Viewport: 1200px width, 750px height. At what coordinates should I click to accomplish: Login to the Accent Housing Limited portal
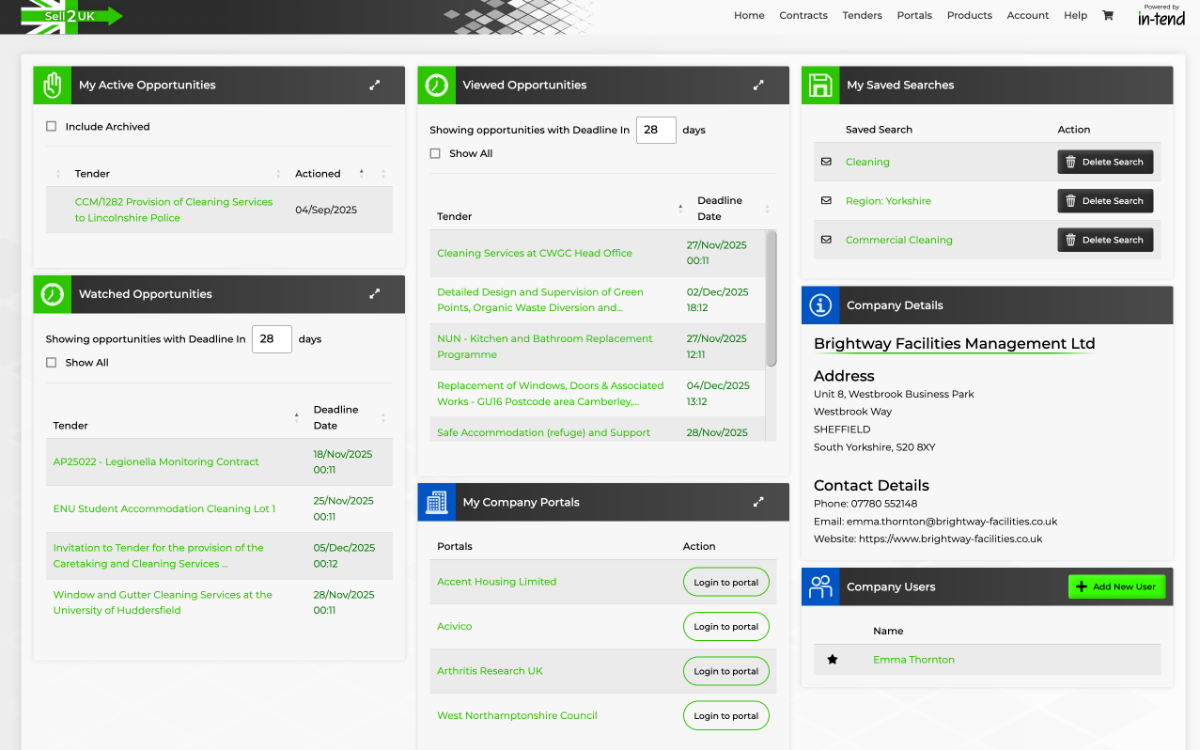click(x=726, y=582)
